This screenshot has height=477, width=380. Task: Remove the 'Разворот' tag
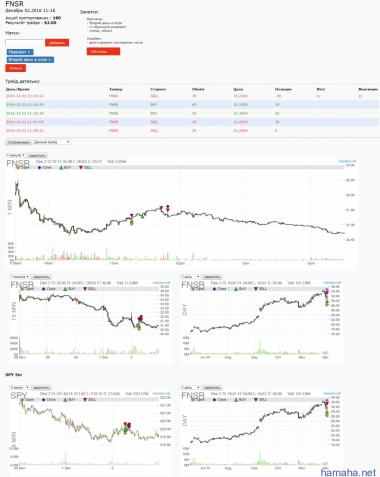point(29,52)
